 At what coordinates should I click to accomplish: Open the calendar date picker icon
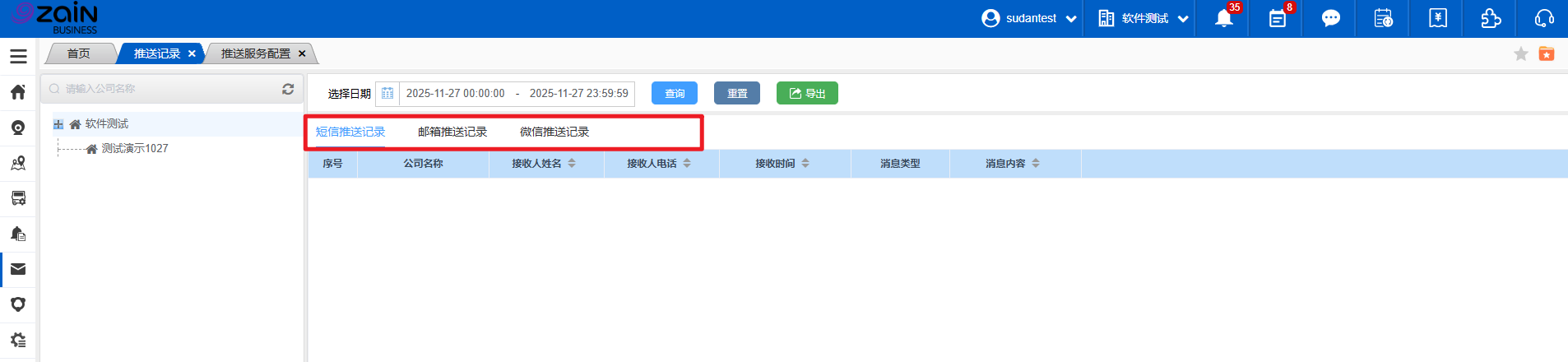(387, 93)
